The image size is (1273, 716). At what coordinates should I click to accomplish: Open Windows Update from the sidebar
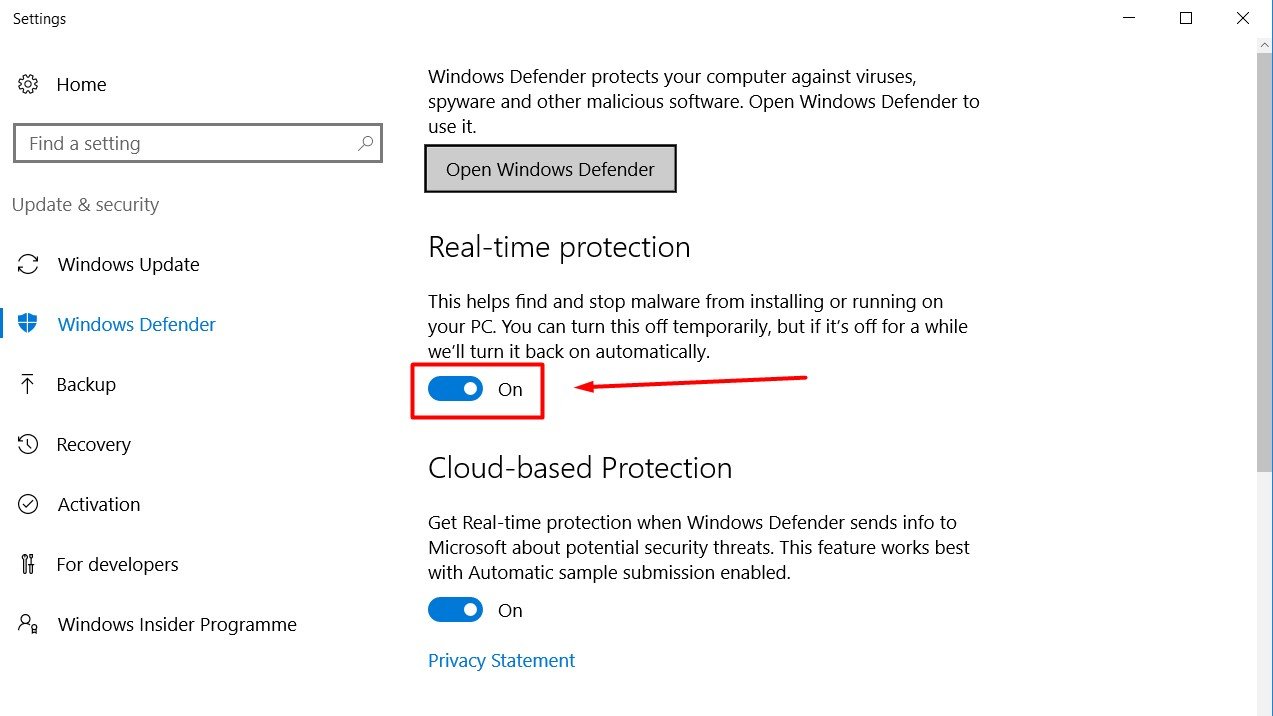click(128, 264)
